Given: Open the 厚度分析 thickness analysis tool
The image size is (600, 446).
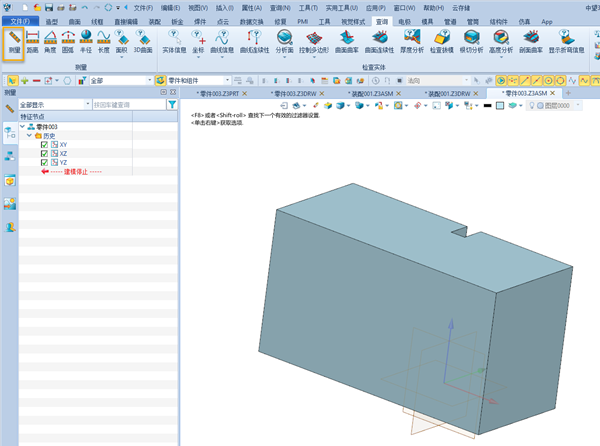Looking at the screenshot, I should coord(412,42).
